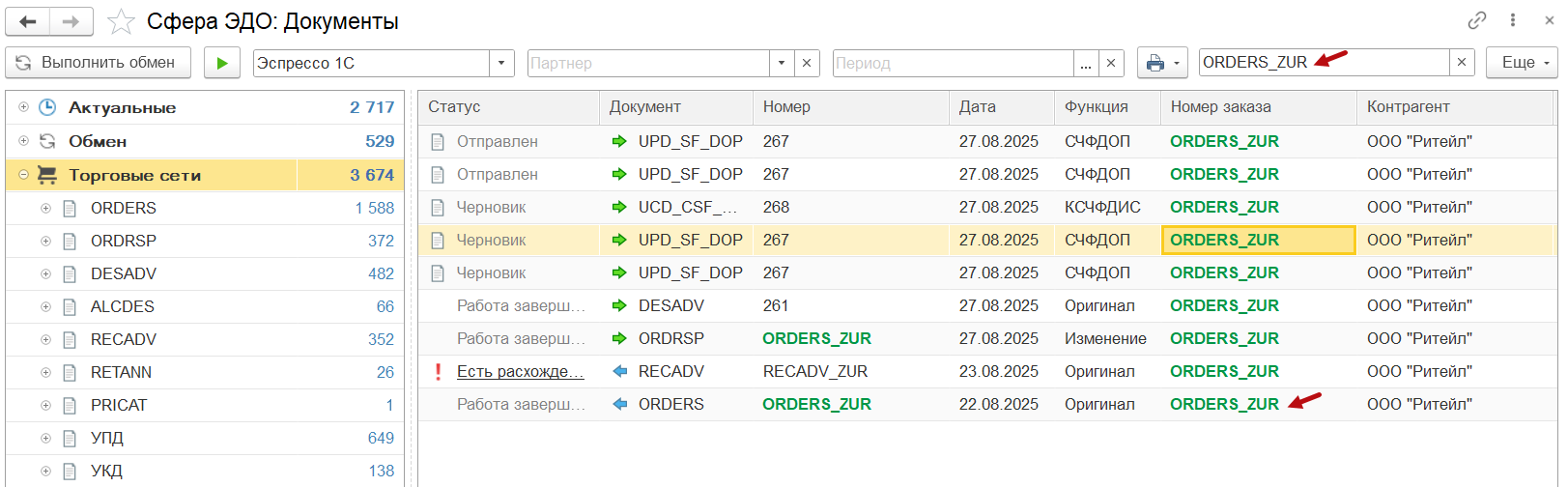Go back with the left arrow button
Viewport: 1568px width, 487px height.
pyautogui.click(x=28, y=21)
